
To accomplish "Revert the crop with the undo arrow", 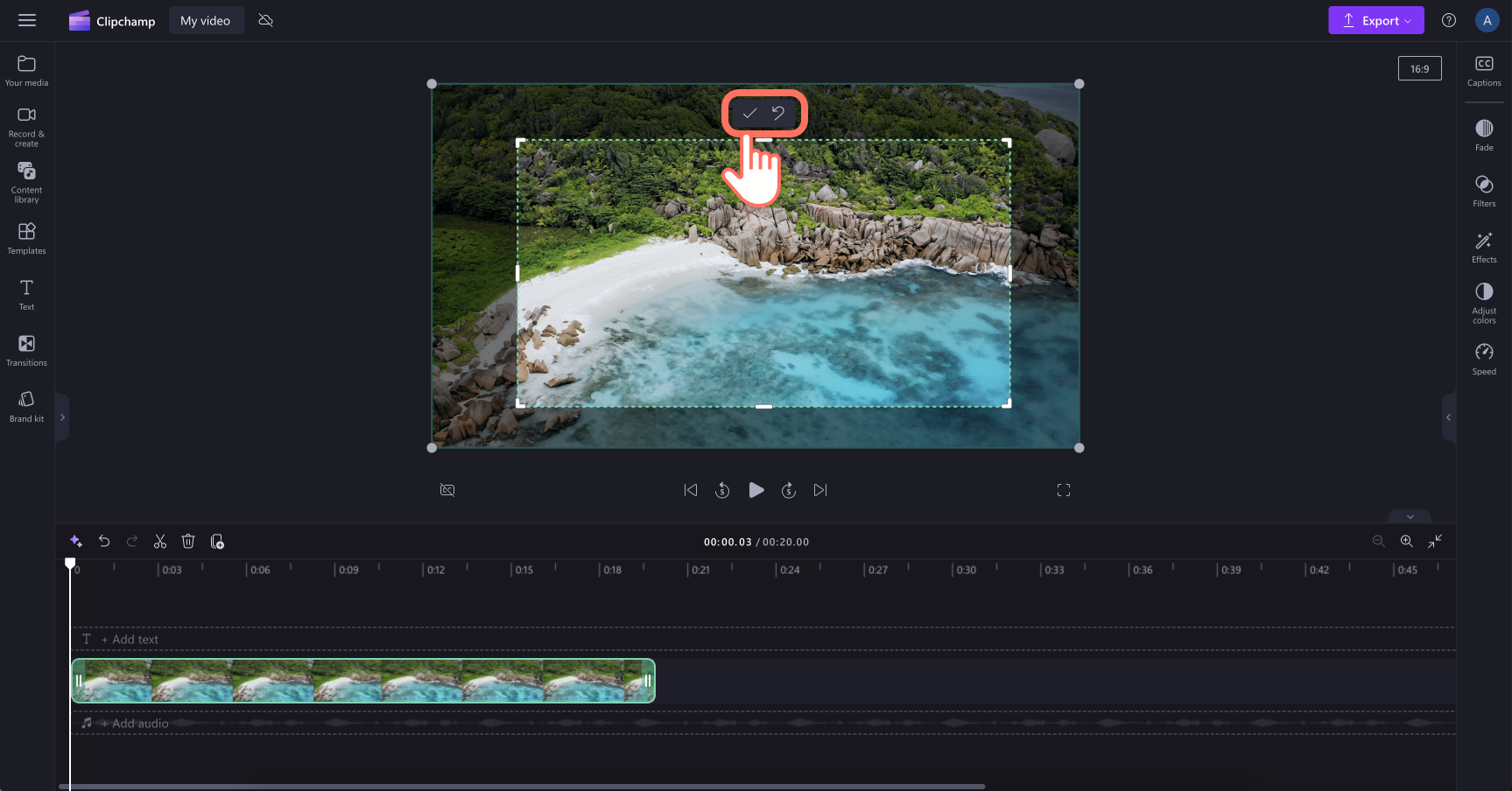I will 778,113.
